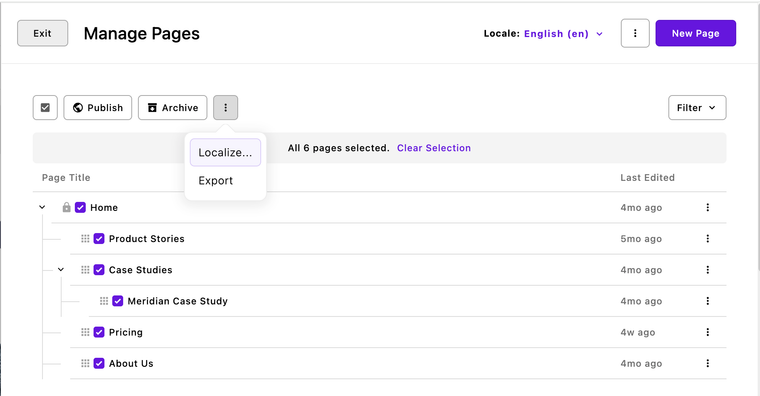Uncheck the Pricing checkbox

[99, 332]
